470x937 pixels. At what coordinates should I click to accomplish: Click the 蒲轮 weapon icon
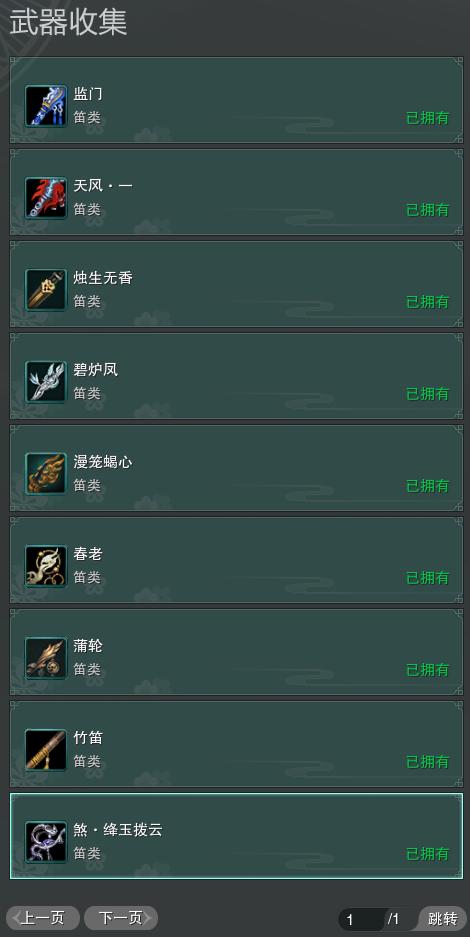click(46, 658)
